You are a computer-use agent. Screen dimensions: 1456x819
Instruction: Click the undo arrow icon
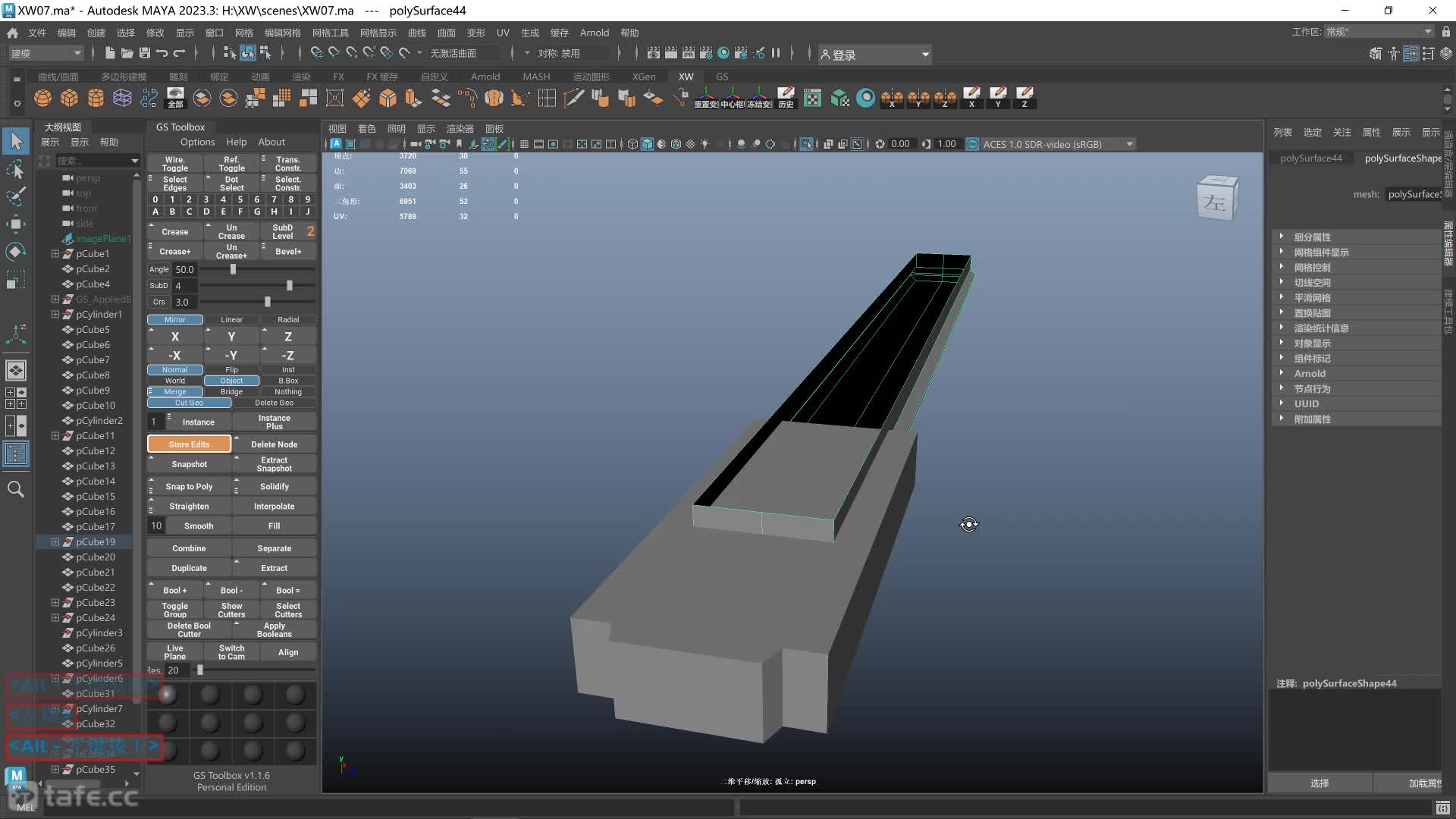point(162,53)
